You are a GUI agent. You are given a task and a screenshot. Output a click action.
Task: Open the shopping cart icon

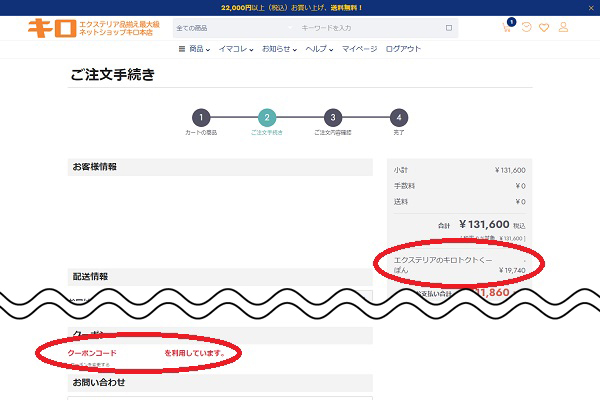(x=507, y=27)
